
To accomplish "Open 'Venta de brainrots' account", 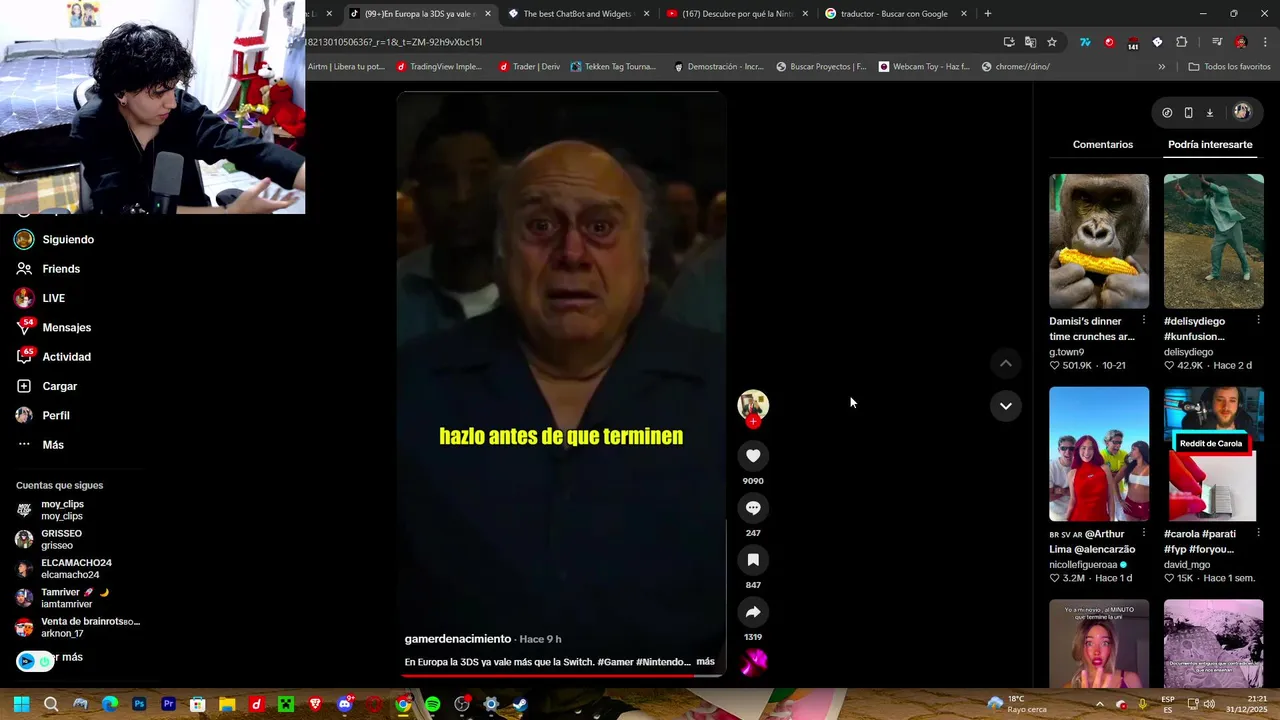I will click(x=90, y=627).
